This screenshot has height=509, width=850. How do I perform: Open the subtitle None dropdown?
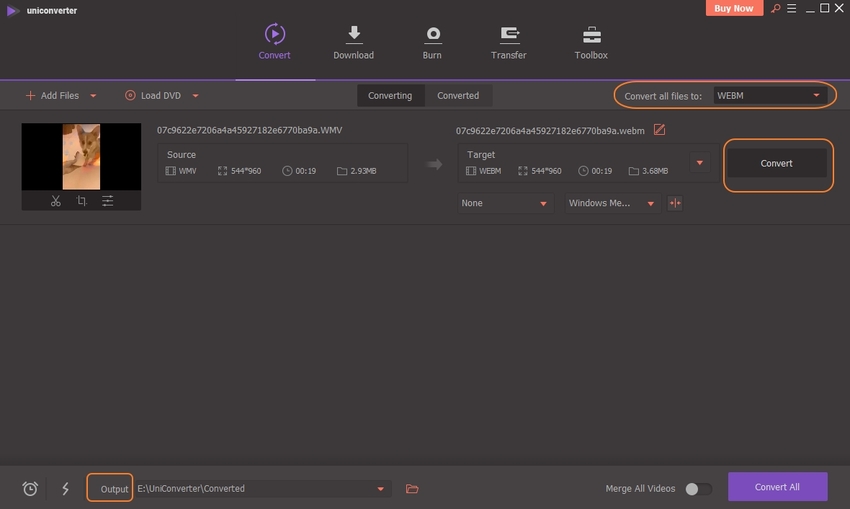504,203
